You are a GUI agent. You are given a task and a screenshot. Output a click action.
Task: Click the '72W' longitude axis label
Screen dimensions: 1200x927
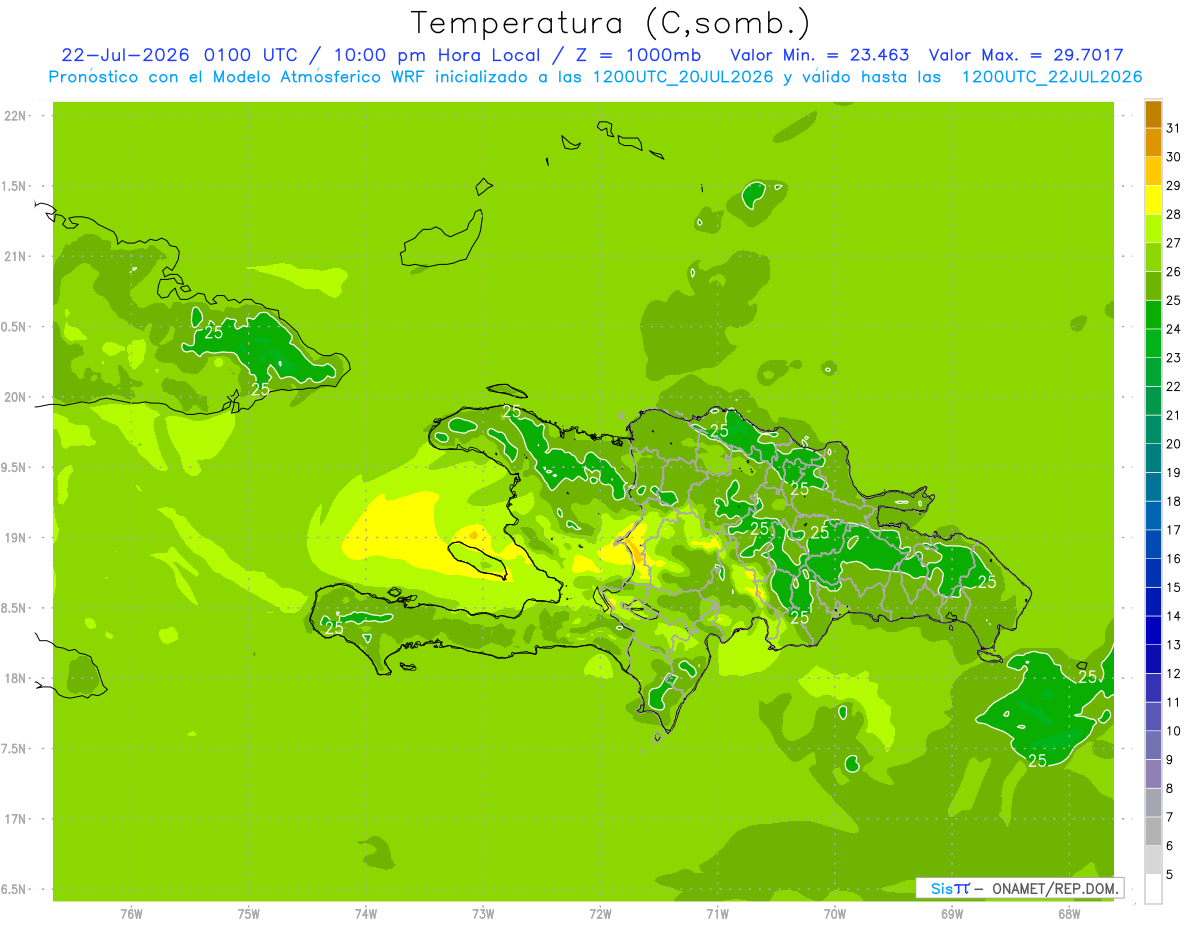(x=600, y=914)
